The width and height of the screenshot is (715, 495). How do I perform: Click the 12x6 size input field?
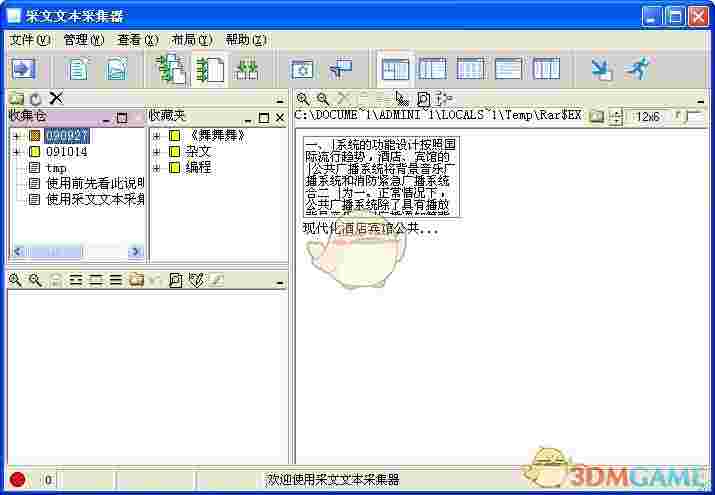[x=649, y=117]
